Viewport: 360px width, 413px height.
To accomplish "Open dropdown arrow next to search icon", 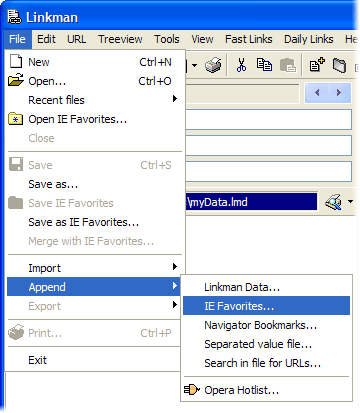I will 350,201.
